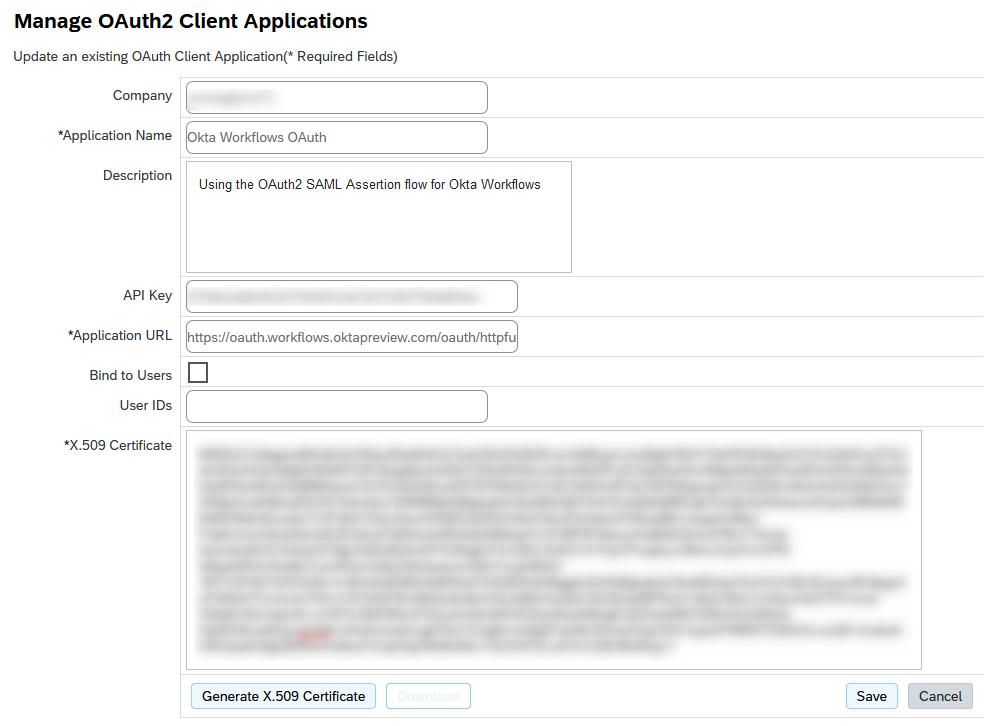Edit the Application Name field
The height and width of the screenshot is (726, 989).
pyautogui.click(x=337, y=138)
